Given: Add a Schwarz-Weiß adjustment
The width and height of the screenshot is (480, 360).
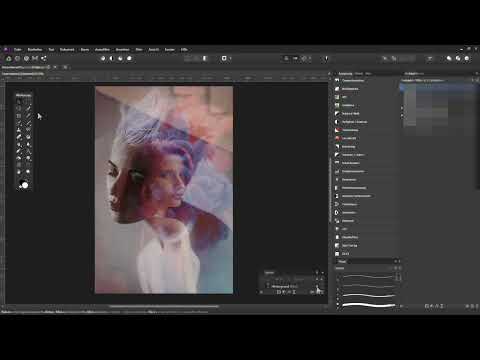Looking at the screenshot, I should tap(365, 114).
